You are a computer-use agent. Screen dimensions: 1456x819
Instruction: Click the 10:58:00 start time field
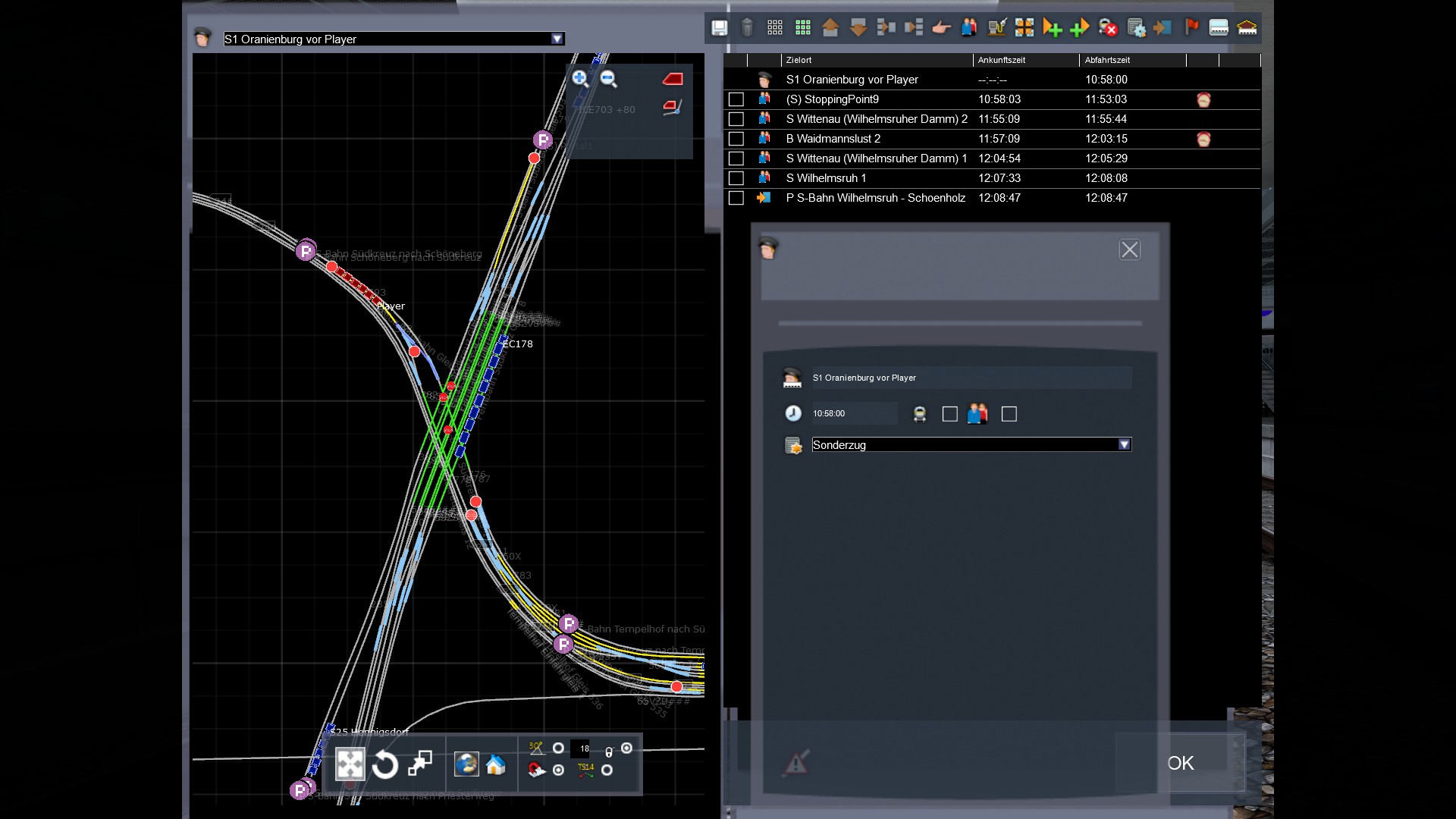[853, 414]
